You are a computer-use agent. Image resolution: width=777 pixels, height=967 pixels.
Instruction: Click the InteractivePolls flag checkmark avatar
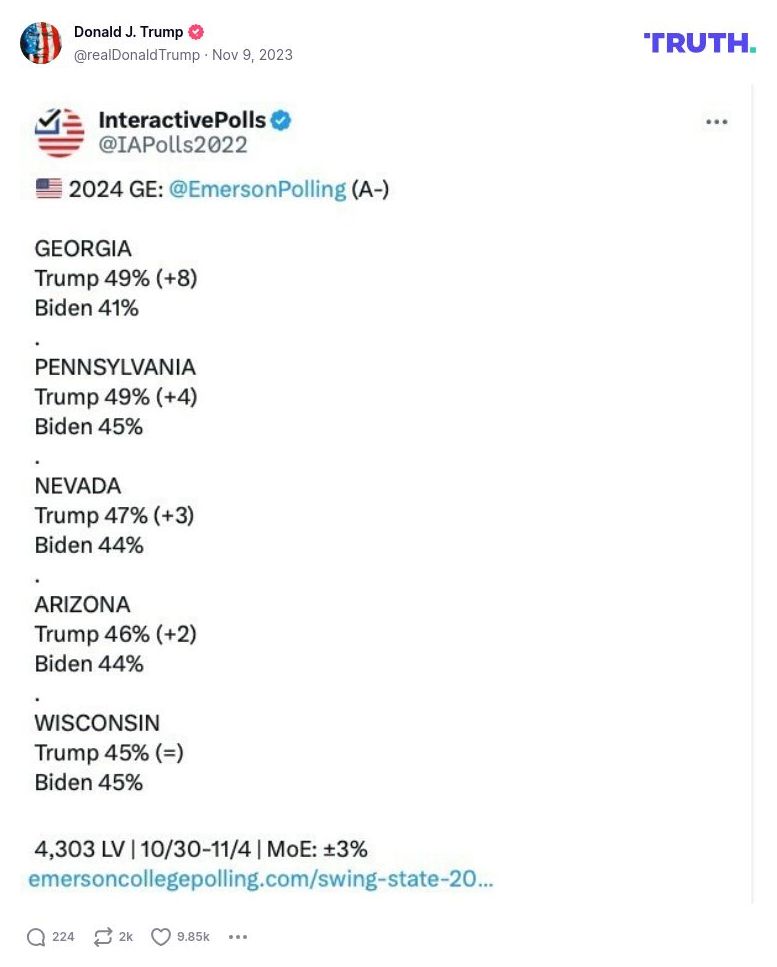click(60, 133)
